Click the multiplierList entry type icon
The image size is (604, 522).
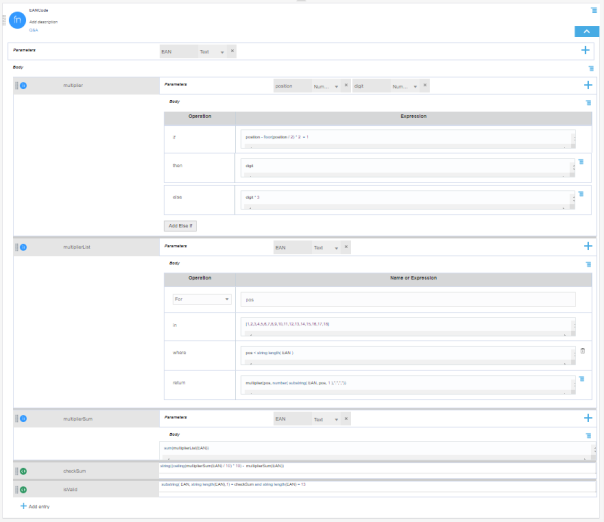pos(23,247)
